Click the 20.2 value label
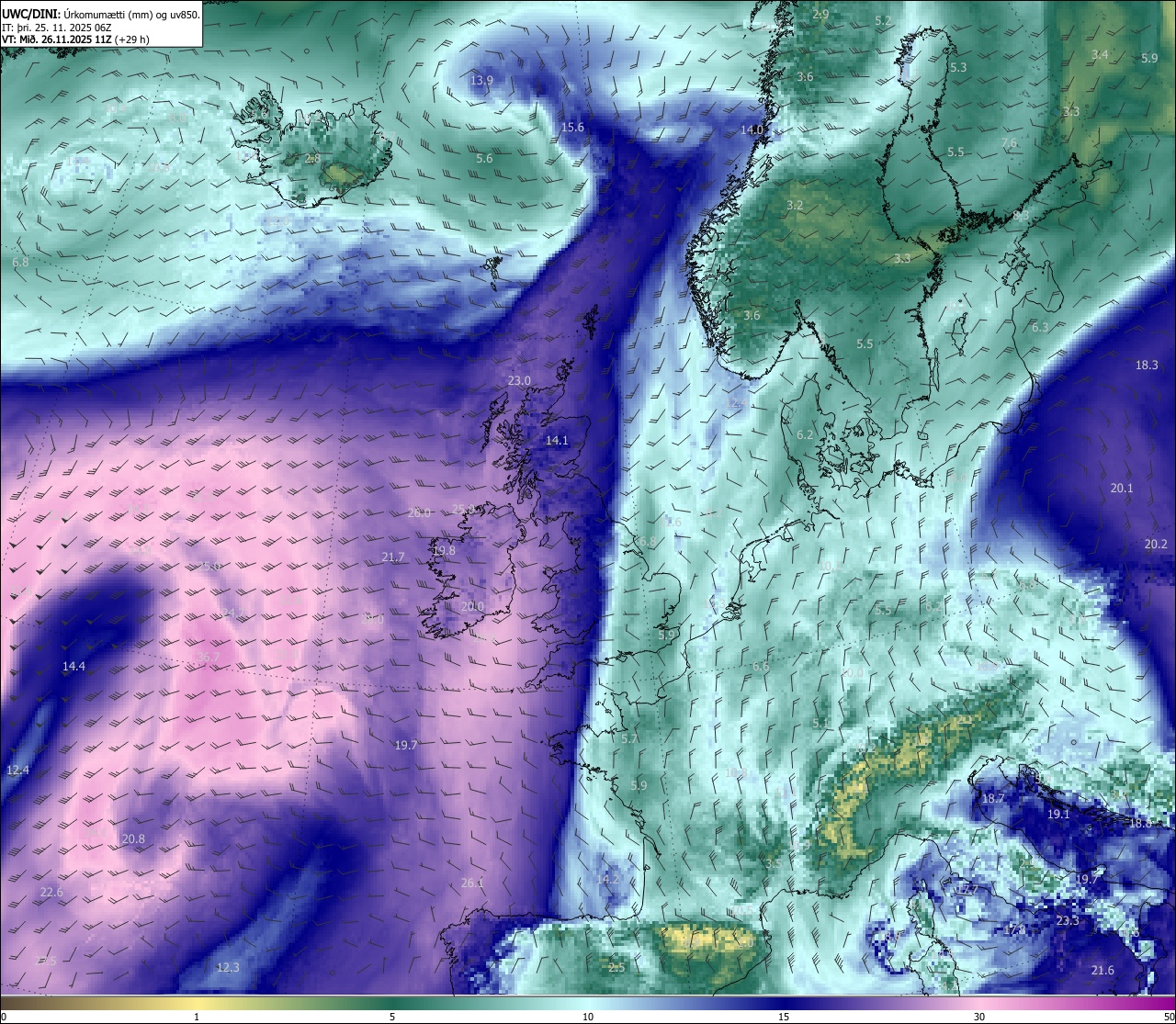This screenshot has width=1176, height=1024. pos(1156,545)
